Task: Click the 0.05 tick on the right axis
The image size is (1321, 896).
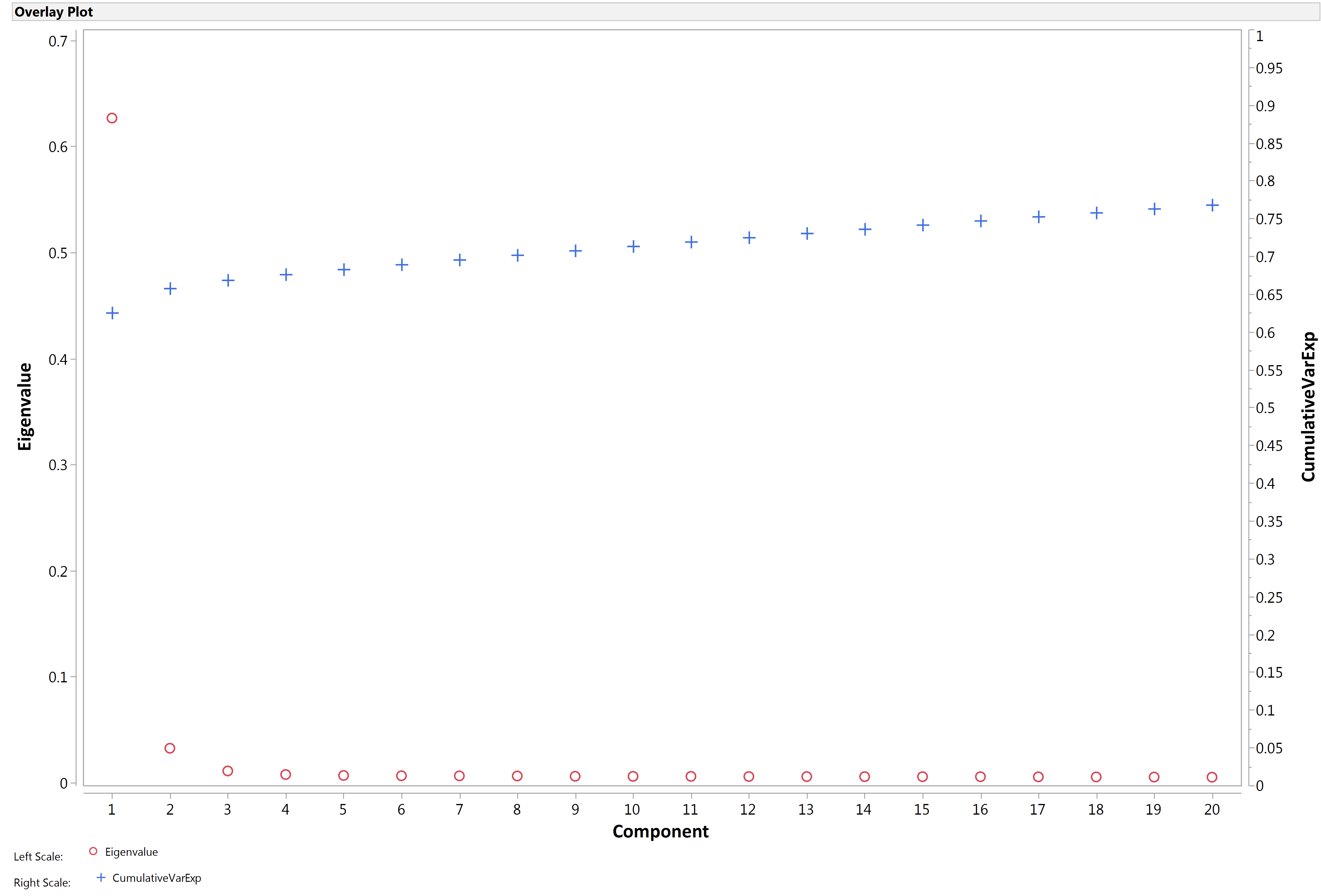Action: tap(1269, 748)
